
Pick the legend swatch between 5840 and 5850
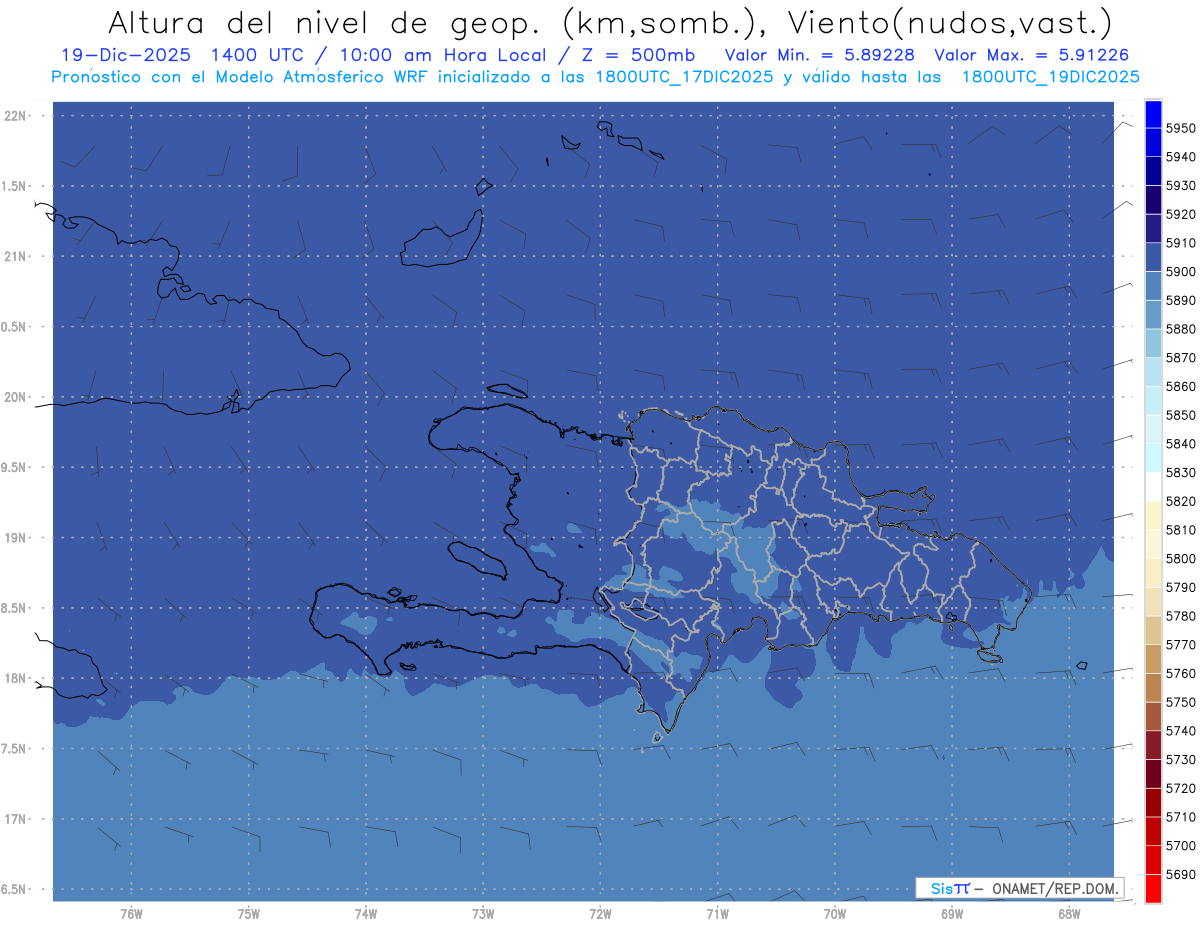[1153, 429]
